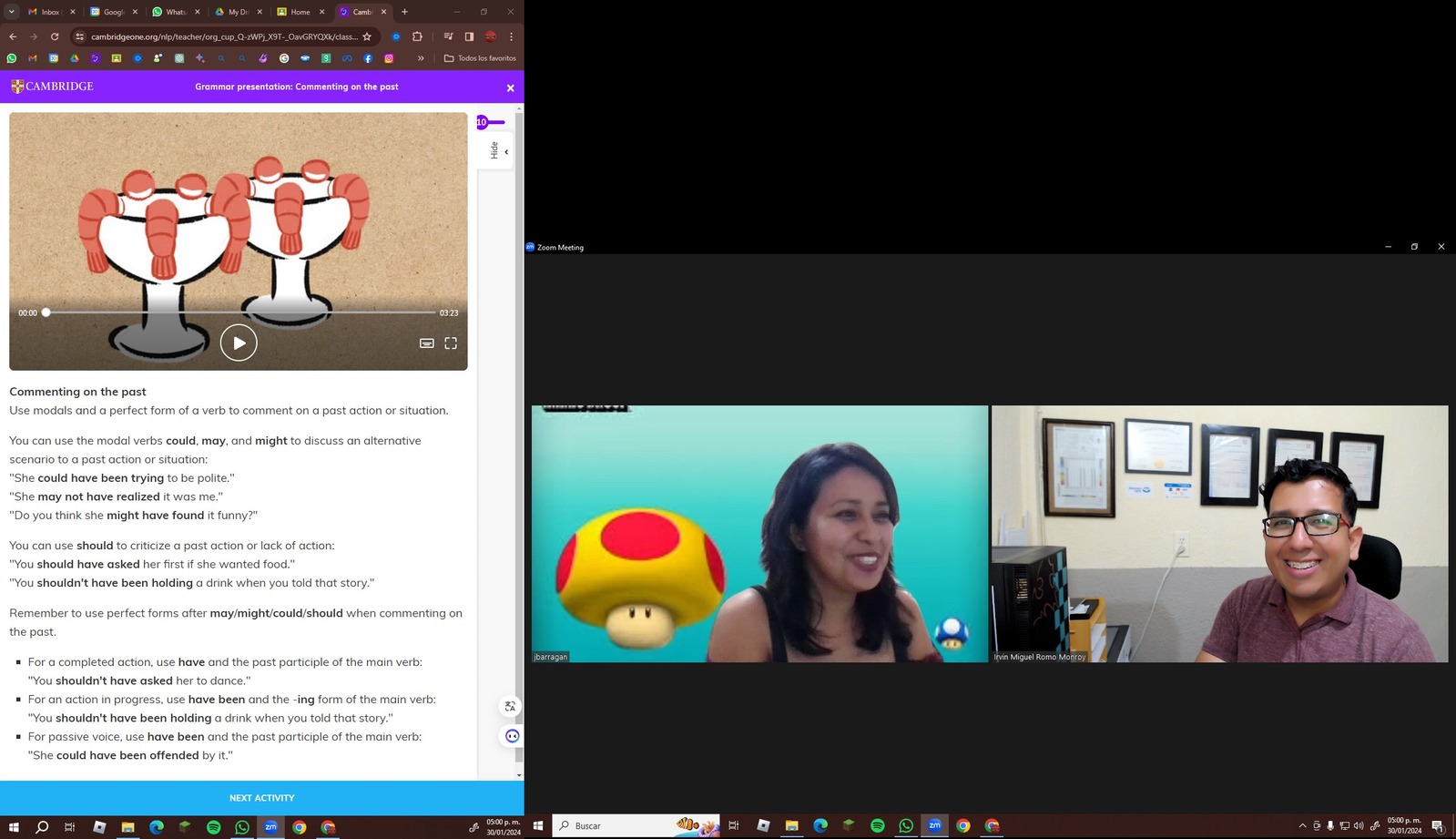Open the Todos los favoritos folder

(480, 58)
